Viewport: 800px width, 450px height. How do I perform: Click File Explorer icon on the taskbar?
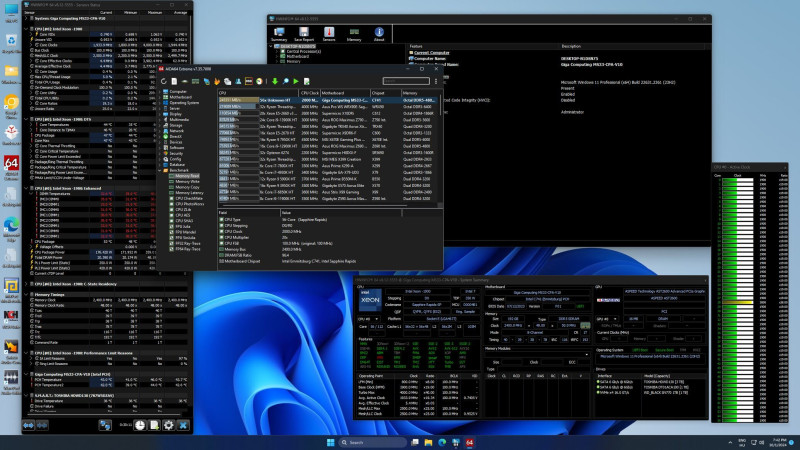(428, 442)
